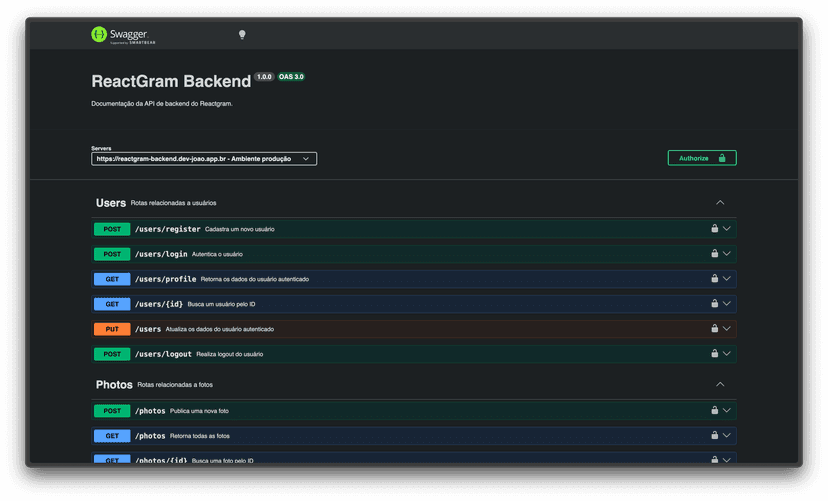The width and height of the screenshot is (828, 501).
Task: Click POST badge on /users/login
Action: click(x=112, y=254)
